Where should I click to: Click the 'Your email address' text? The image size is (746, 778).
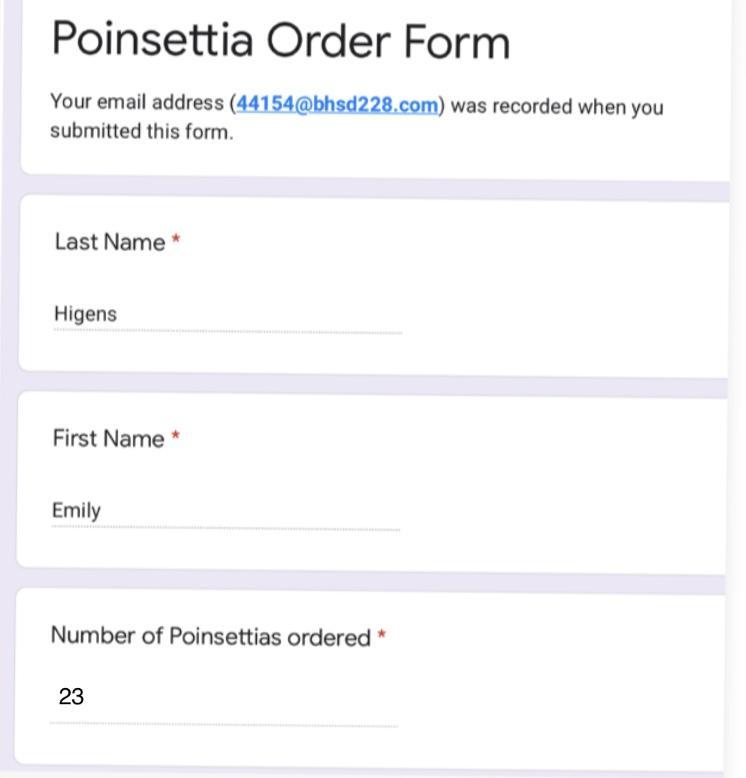[137, 102]
